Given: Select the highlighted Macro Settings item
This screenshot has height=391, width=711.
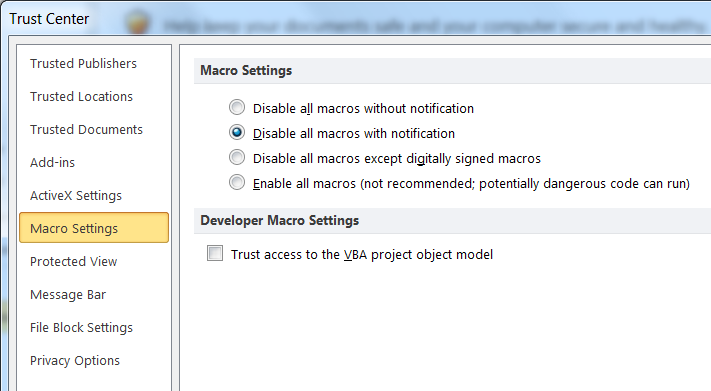Looking at the screenshot, I should coord(94,228).
